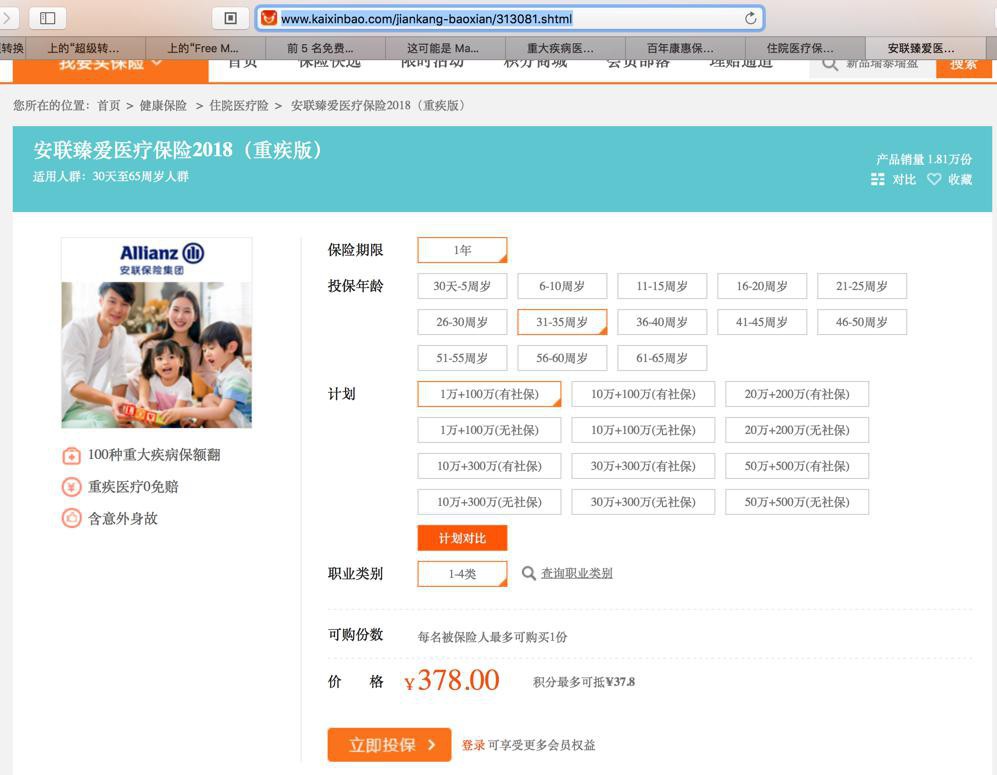
Task: Click the 登录 login link
Action: tap(473, 745)
